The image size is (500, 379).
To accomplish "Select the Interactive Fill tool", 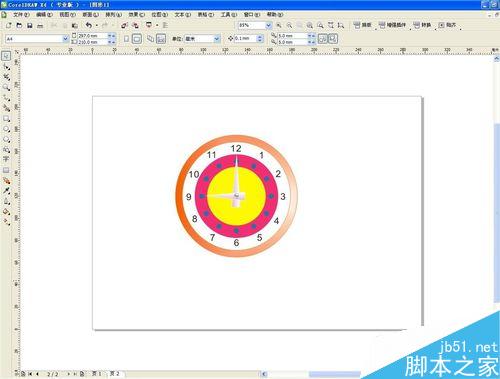I will pyautogui.click(x=6, y=222).
